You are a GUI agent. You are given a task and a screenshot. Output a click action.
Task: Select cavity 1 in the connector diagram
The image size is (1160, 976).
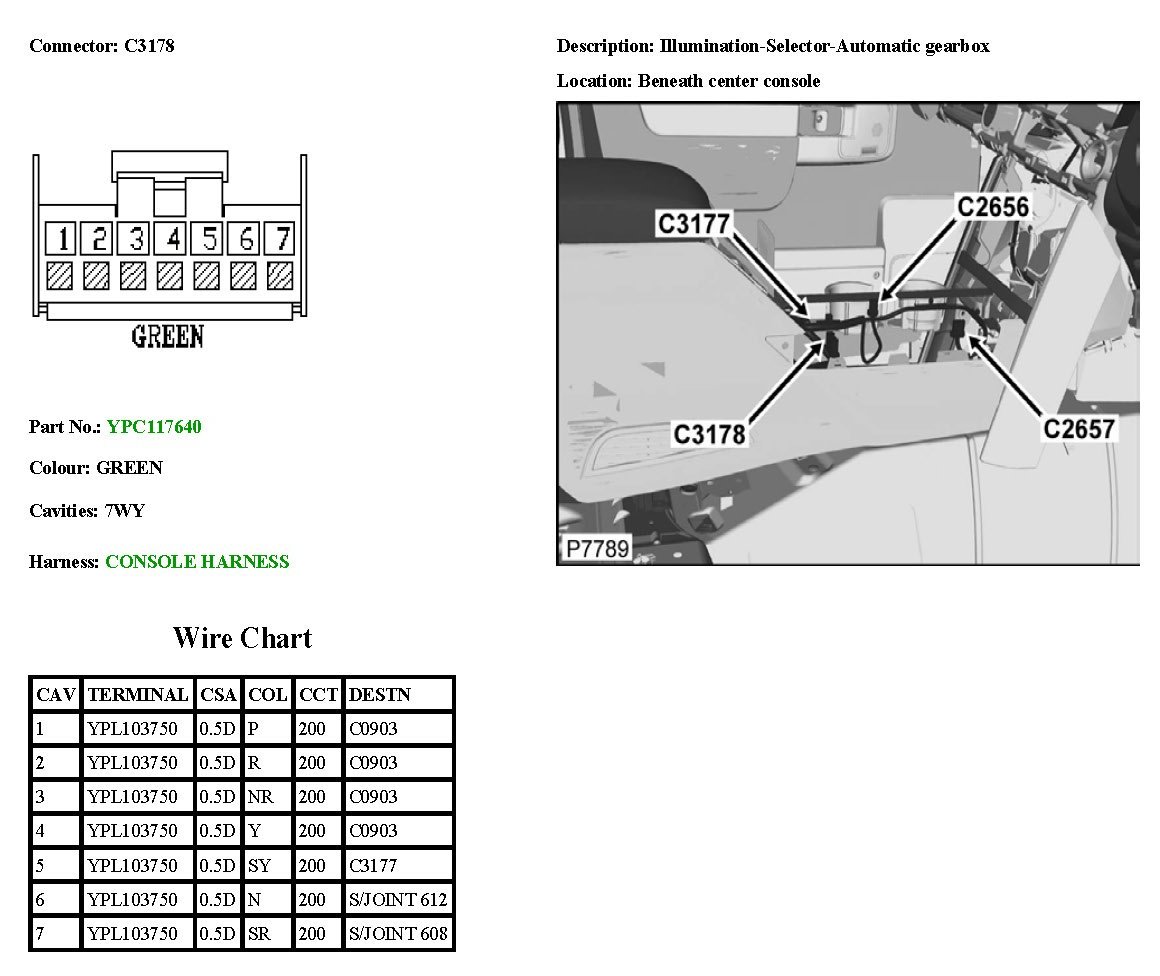61,239
